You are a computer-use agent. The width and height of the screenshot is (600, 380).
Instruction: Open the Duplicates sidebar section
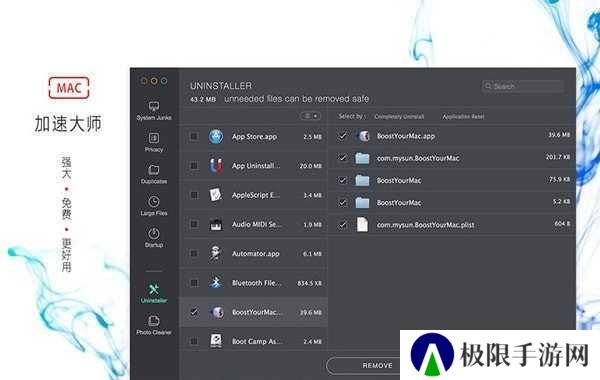[x=154, y=174]
